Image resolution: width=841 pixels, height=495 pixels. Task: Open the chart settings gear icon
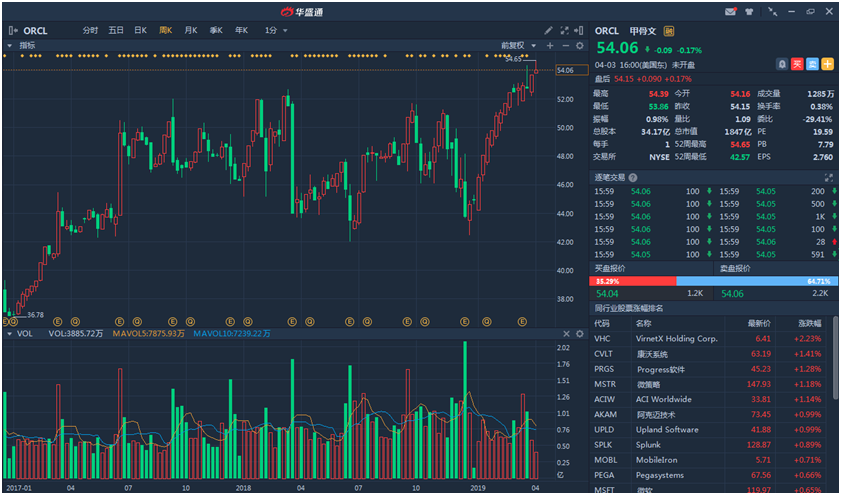coord(579,45)
